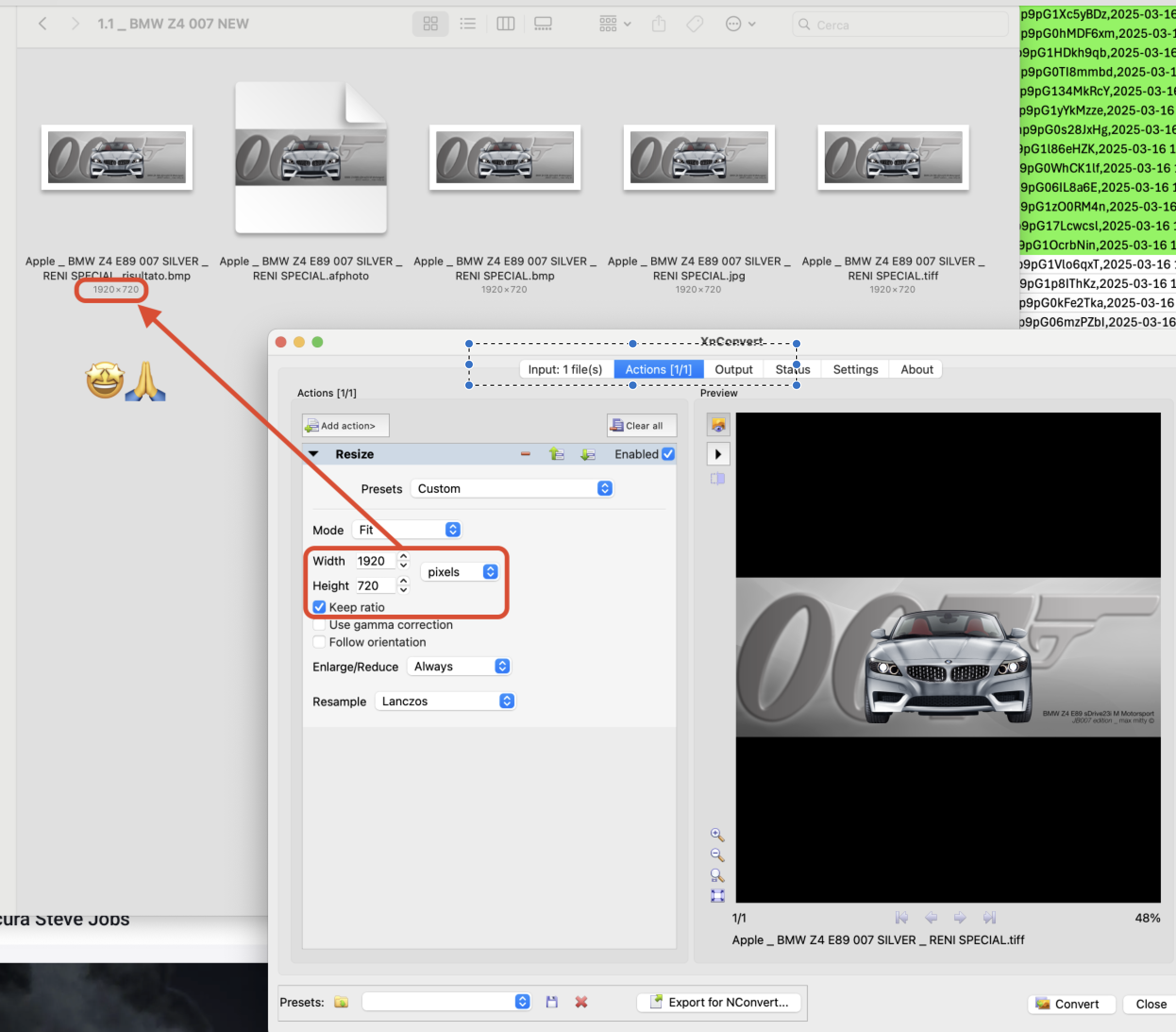The width and height of the screenshot is (1176, 1032).
Task: Decrease Width with down stepper arrow
Action: pos(403,565)
